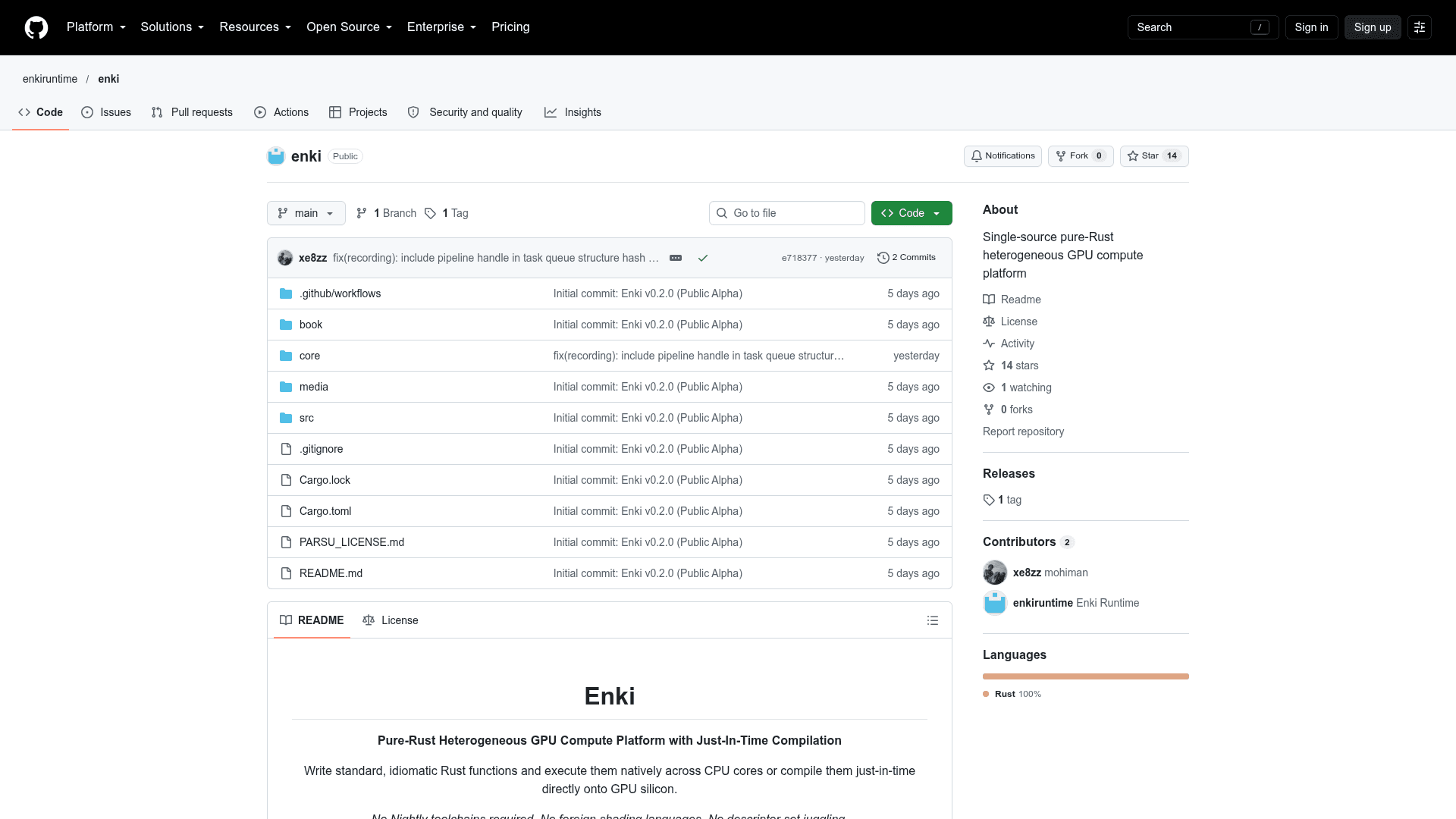
Task: Toggle Notifications for this repository
Action: (1003, 156)
